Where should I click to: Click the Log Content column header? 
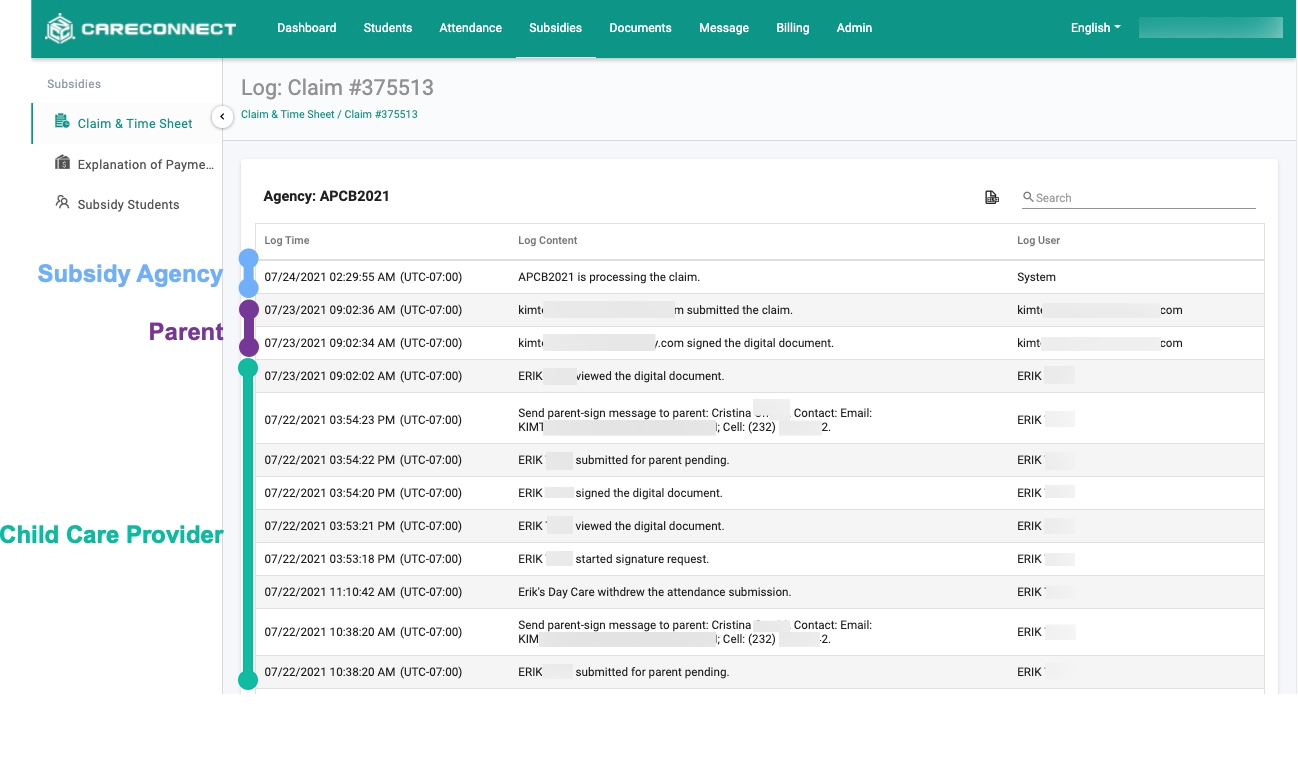pos(548,240)
